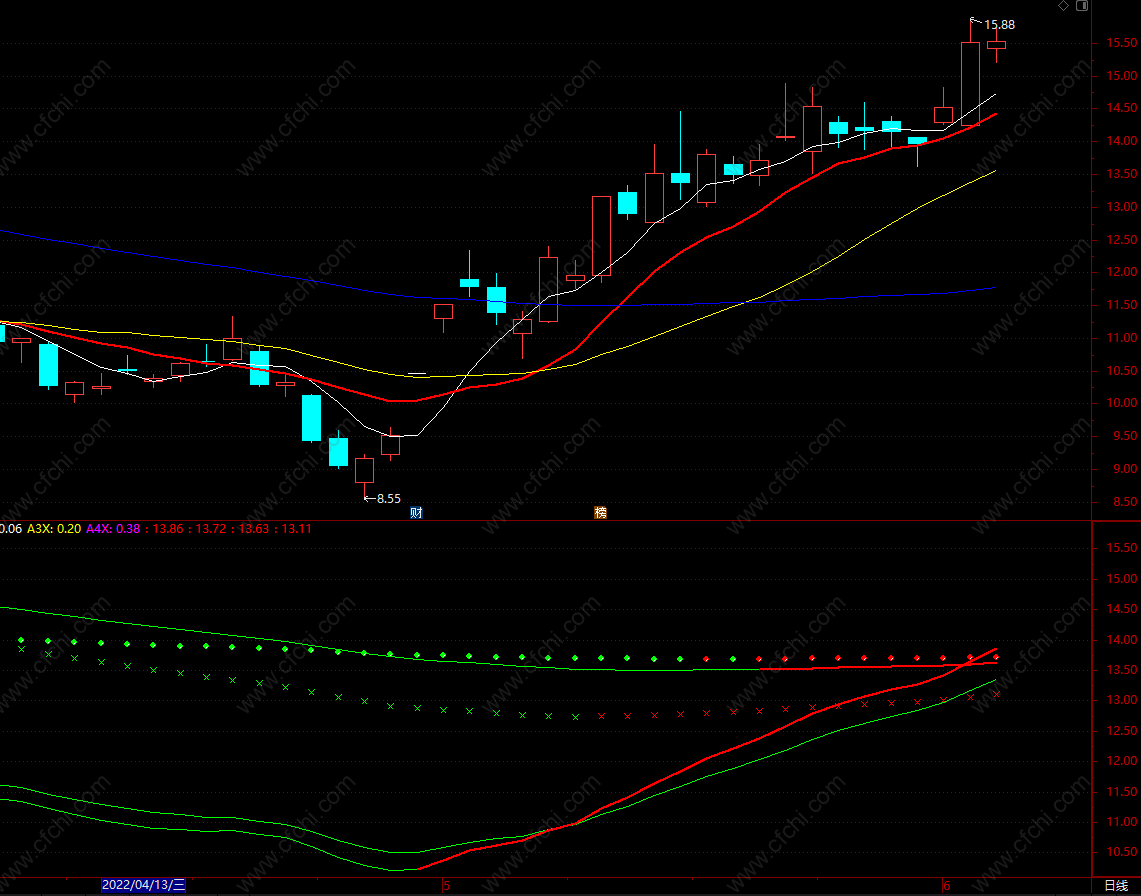Click the 10.50 label on lower indicator axis
Image resolution: width=1141 pixels, height=896 pixels.
pos(1122,852)
